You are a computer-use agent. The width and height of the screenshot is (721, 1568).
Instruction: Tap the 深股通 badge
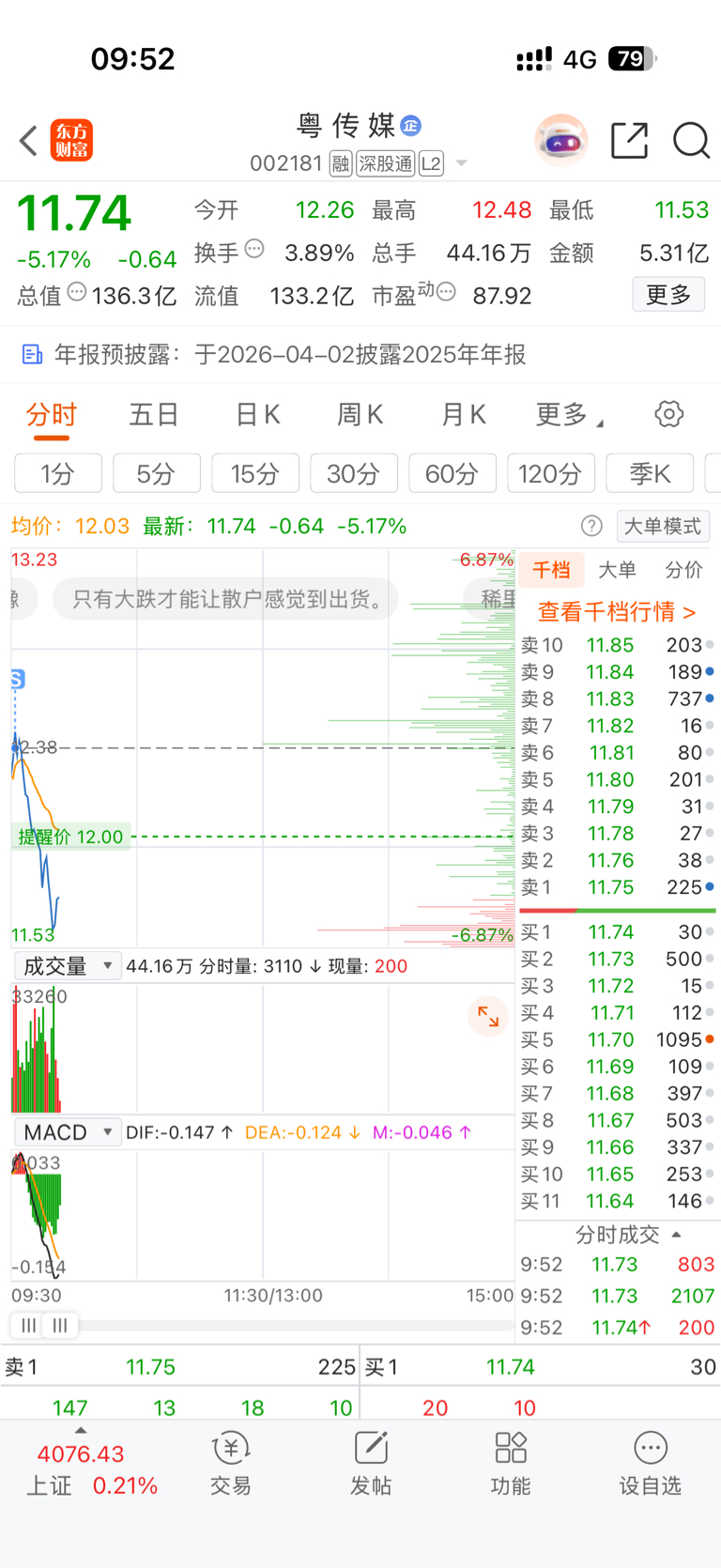pos(386,164)
